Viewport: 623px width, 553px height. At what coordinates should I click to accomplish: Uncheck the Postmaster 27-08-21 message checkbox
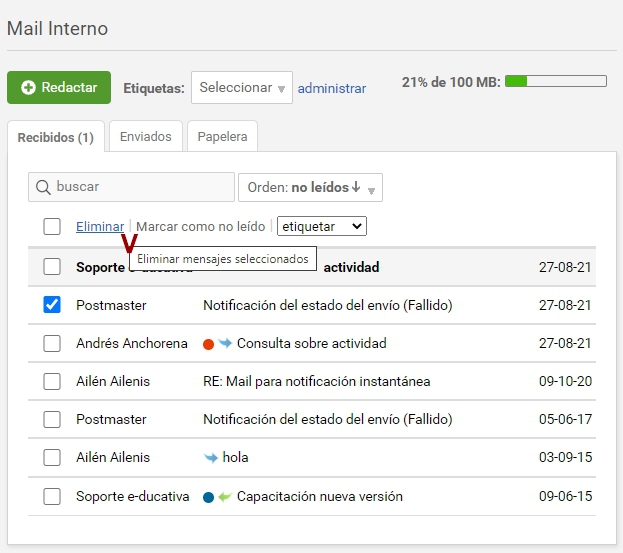(52, 305)
